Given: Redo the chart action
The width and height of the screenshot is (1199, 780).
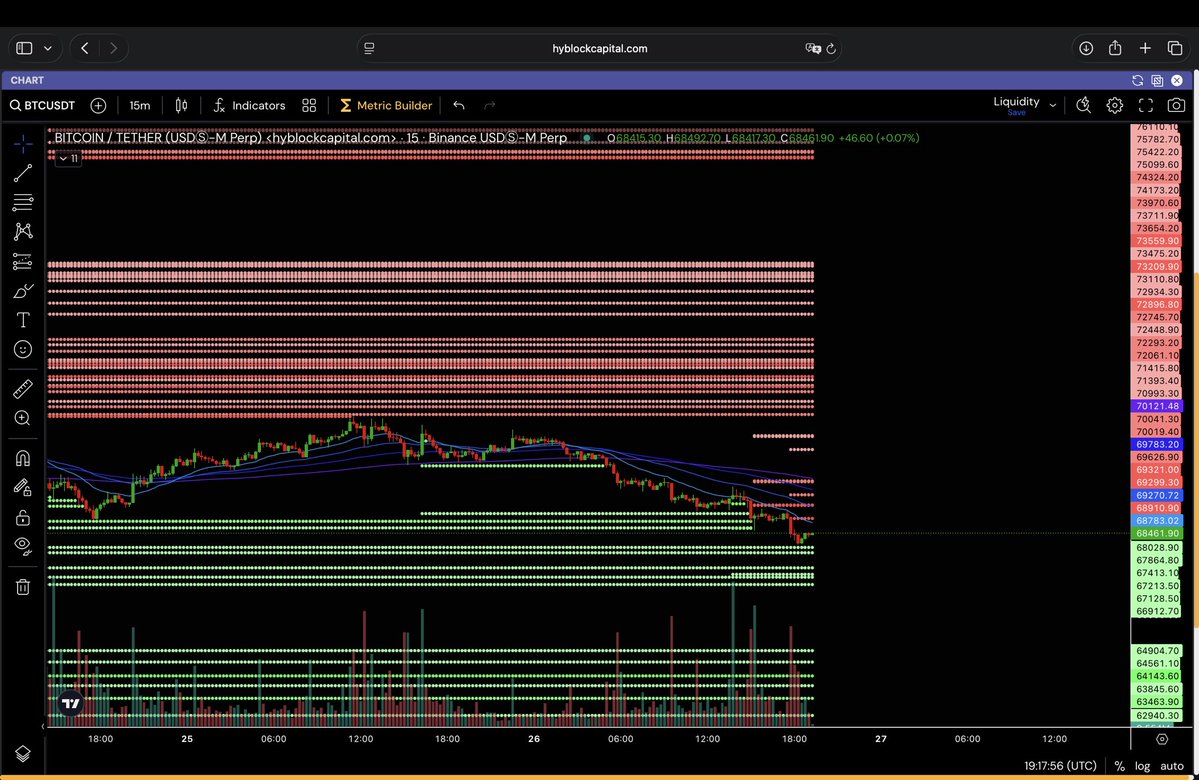Looking at the screenshot, I should click(489, 106).
